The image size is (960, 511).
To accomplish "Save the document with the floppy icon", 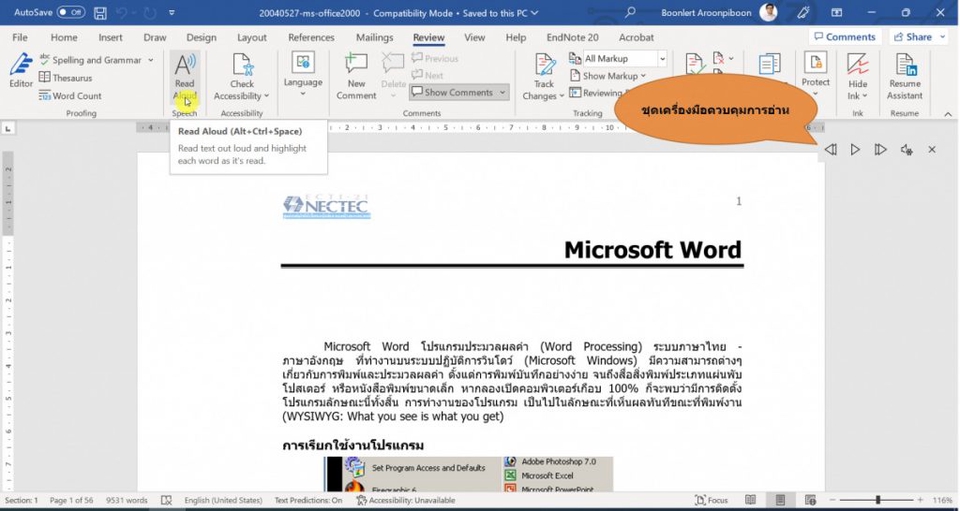I will pyautogui.click(x=100, y=13).
